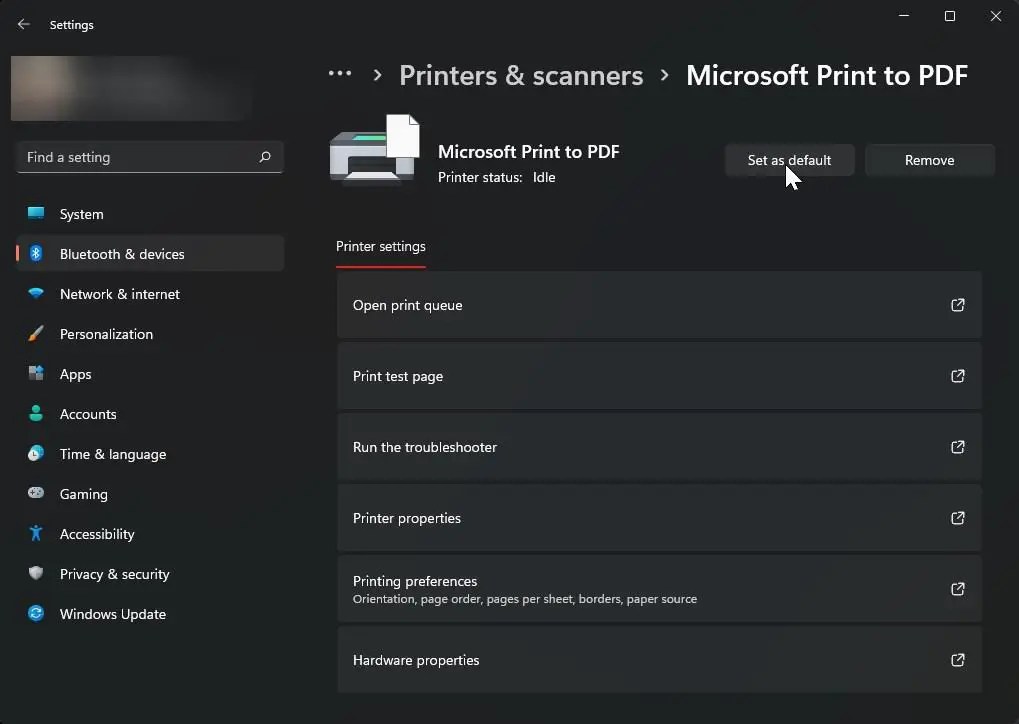Screen dimensions: 1019x724
Task: Click the System monitor icon
Action: click(36, 213)
